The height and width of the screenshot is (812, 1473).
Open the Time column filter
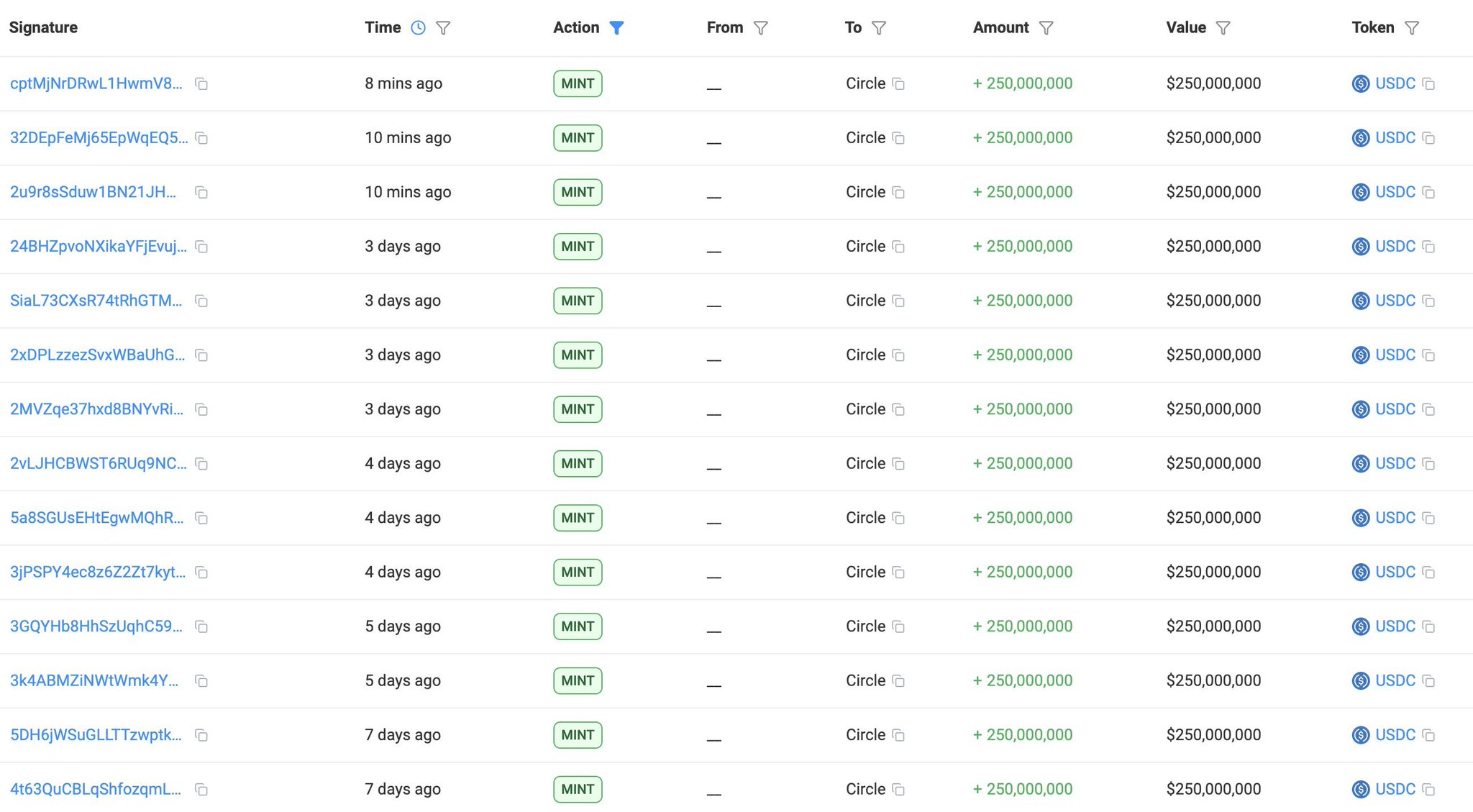443,28
